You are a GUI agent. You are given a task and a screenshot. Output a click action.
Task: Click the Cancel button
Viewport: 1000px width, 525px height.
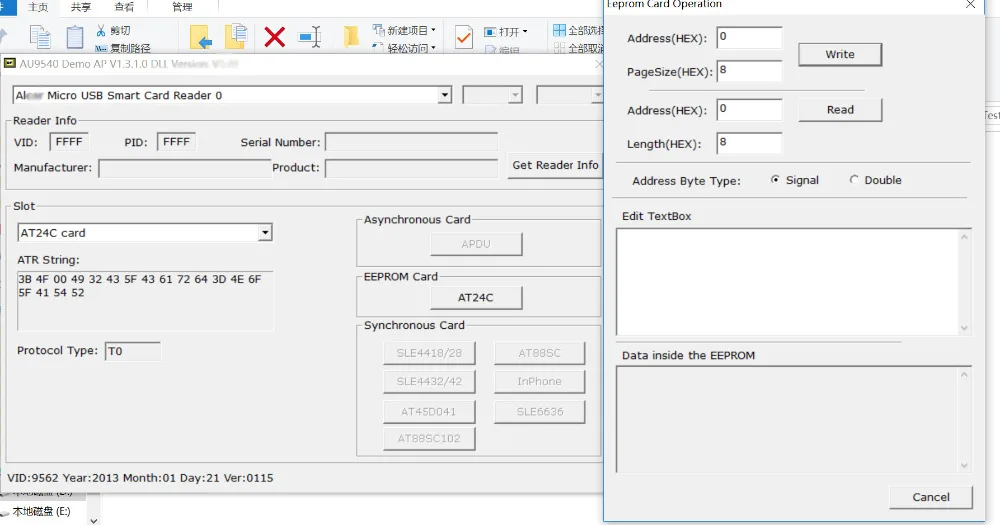click(x=930, y=497)
